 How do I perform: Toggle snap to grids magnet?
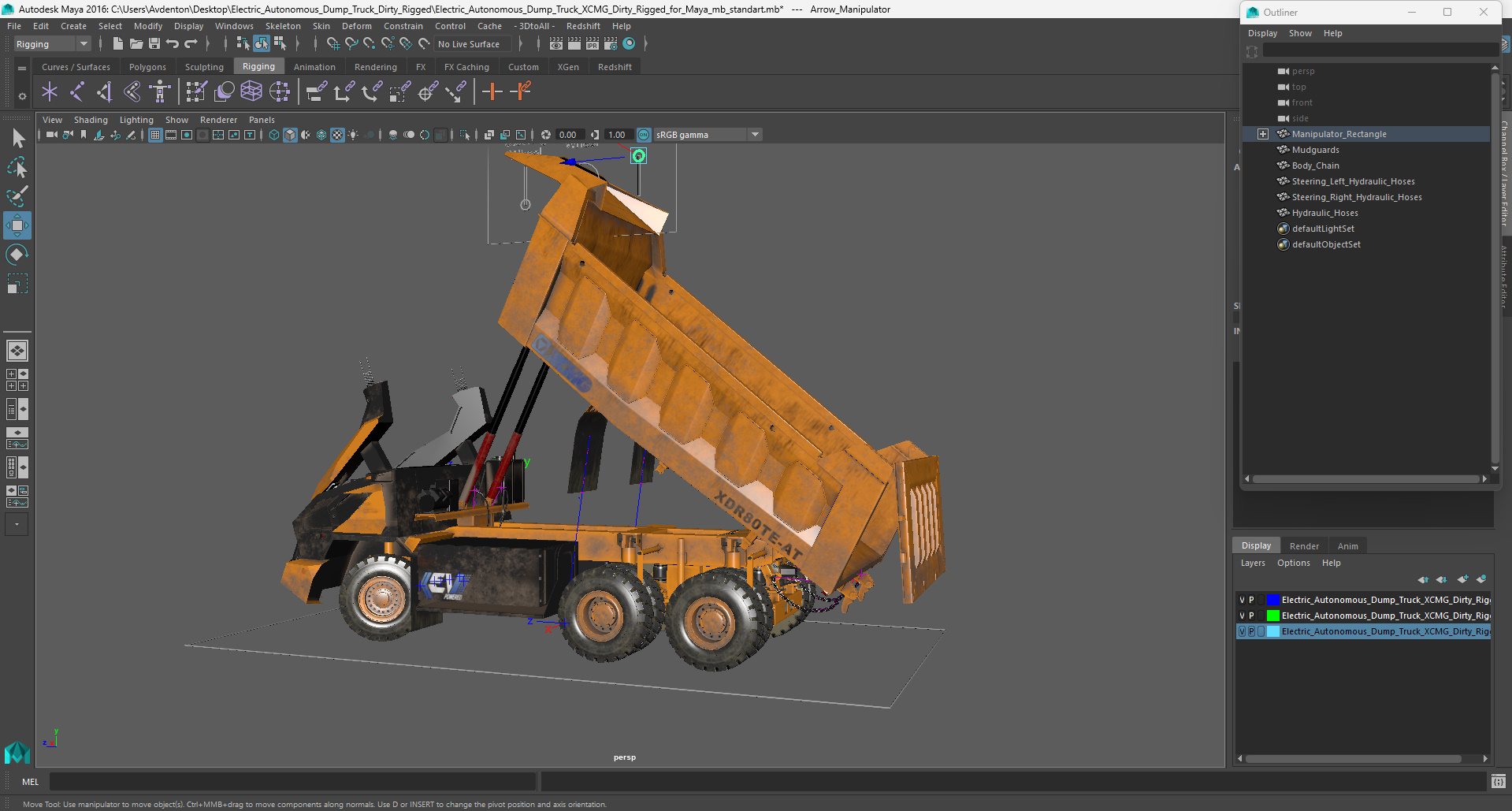click(332, 44)
